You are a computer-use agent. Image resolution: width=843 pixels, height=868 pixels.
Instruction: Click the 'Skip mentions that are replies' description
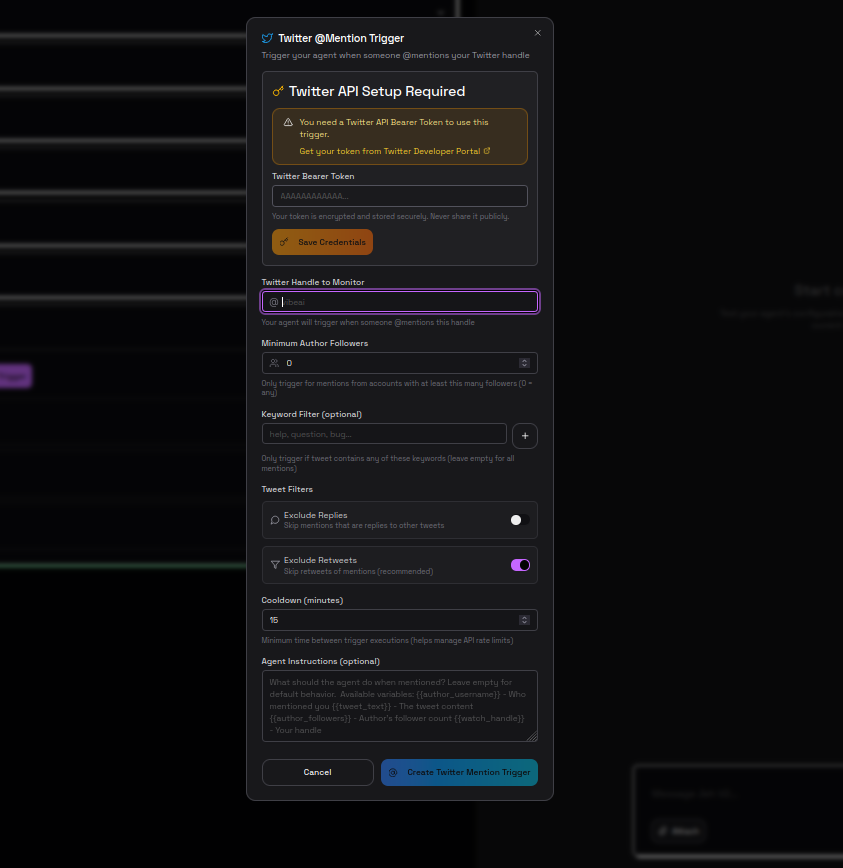tap(364, 525)
